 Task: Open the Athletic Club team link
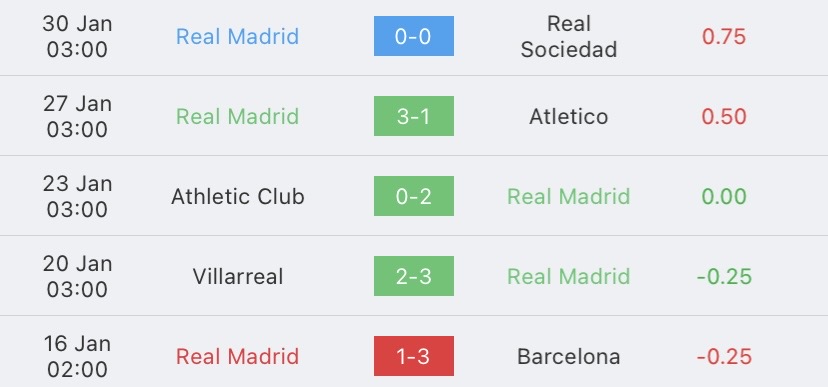point(238,196)
